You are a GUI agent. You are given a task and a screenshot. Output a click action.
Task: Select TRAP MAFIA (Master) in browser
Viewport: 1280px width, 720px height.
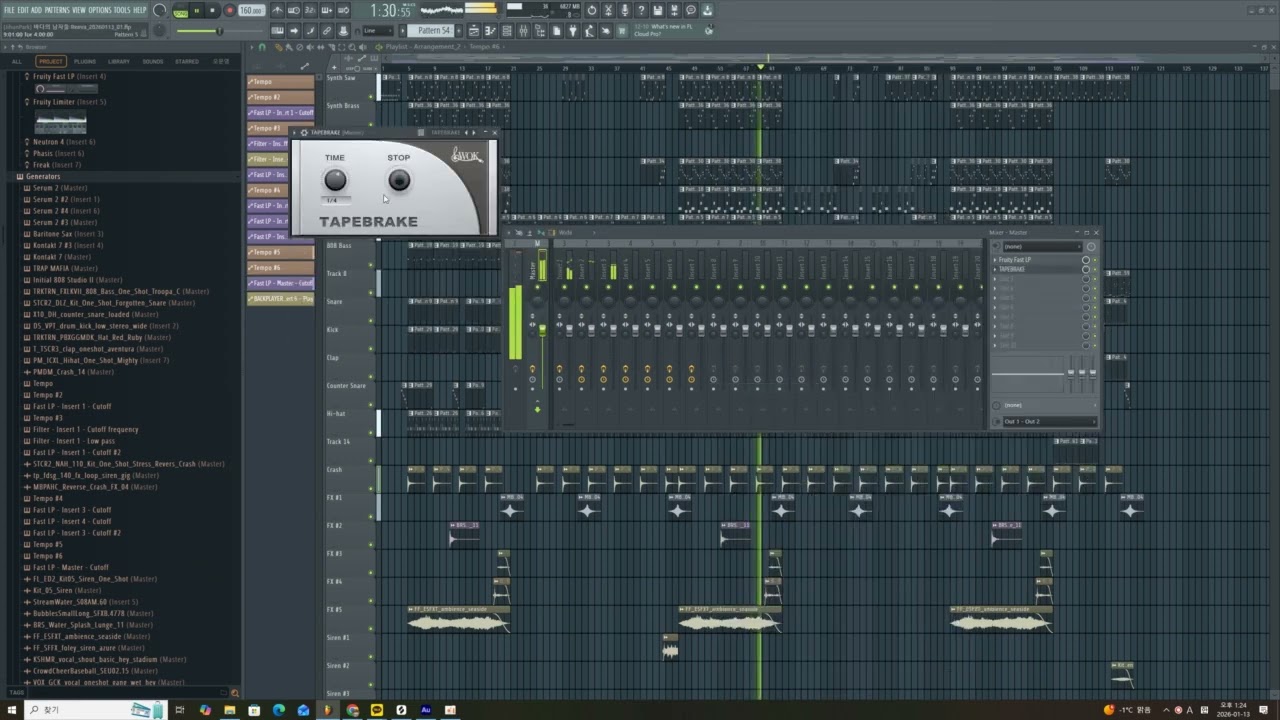coord(65,268)
